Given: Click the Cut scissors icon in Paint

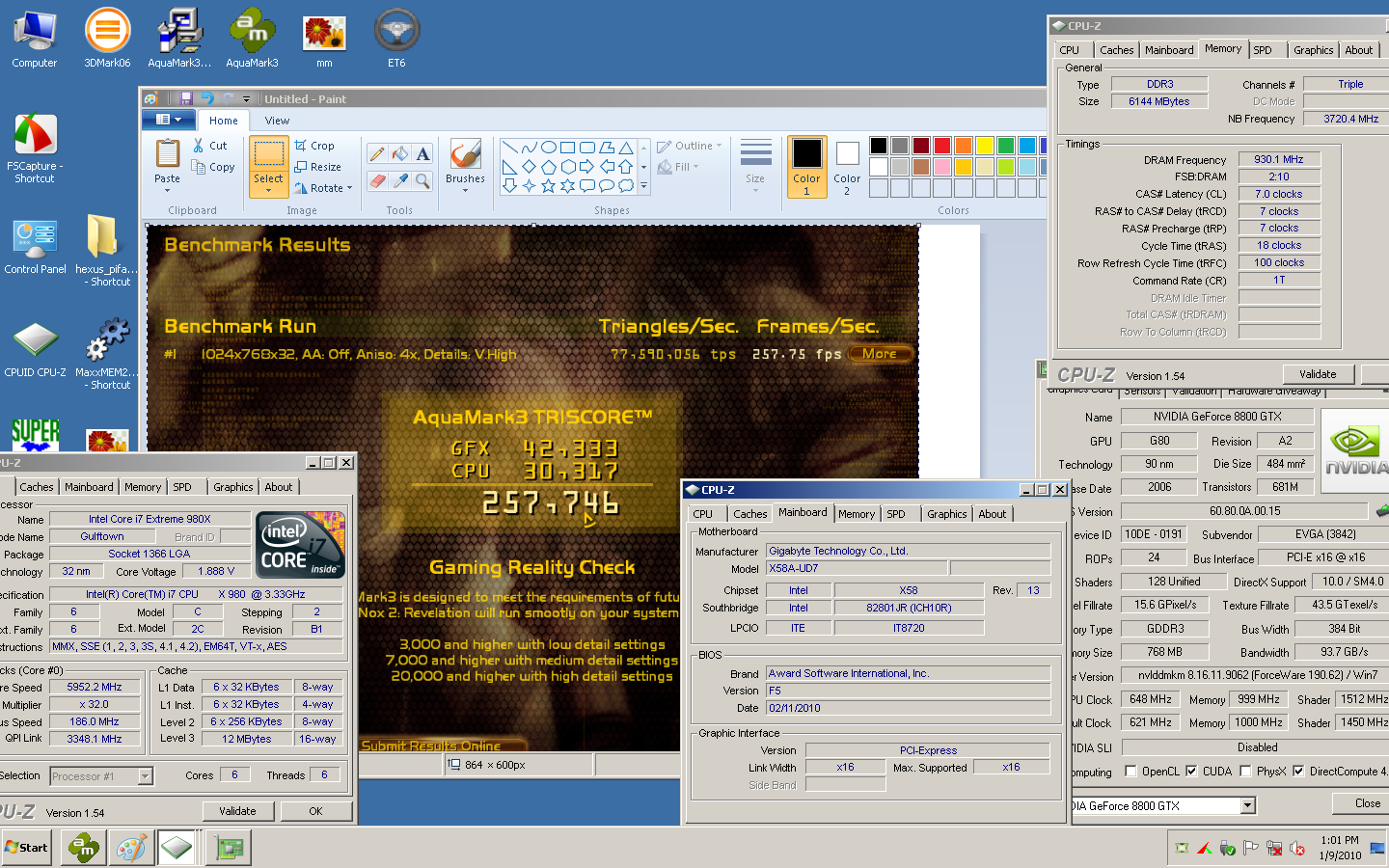Looking at the screenshot, I should tap(199, 146).
